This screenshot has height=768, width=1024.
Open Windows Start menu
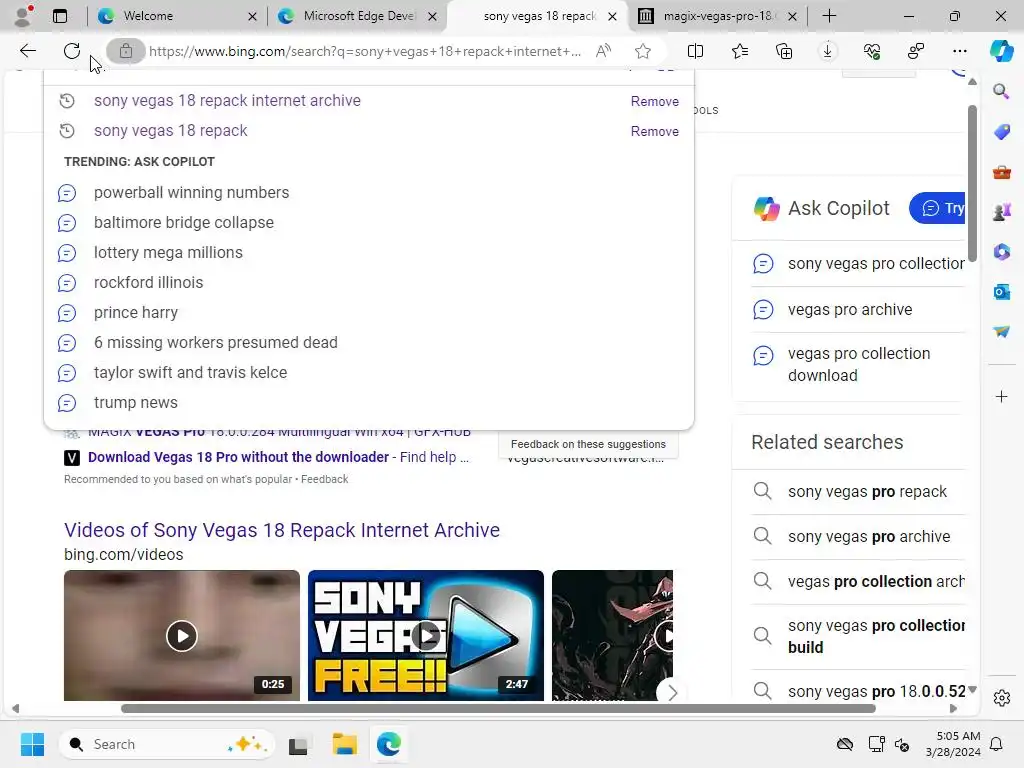[32, 744]
